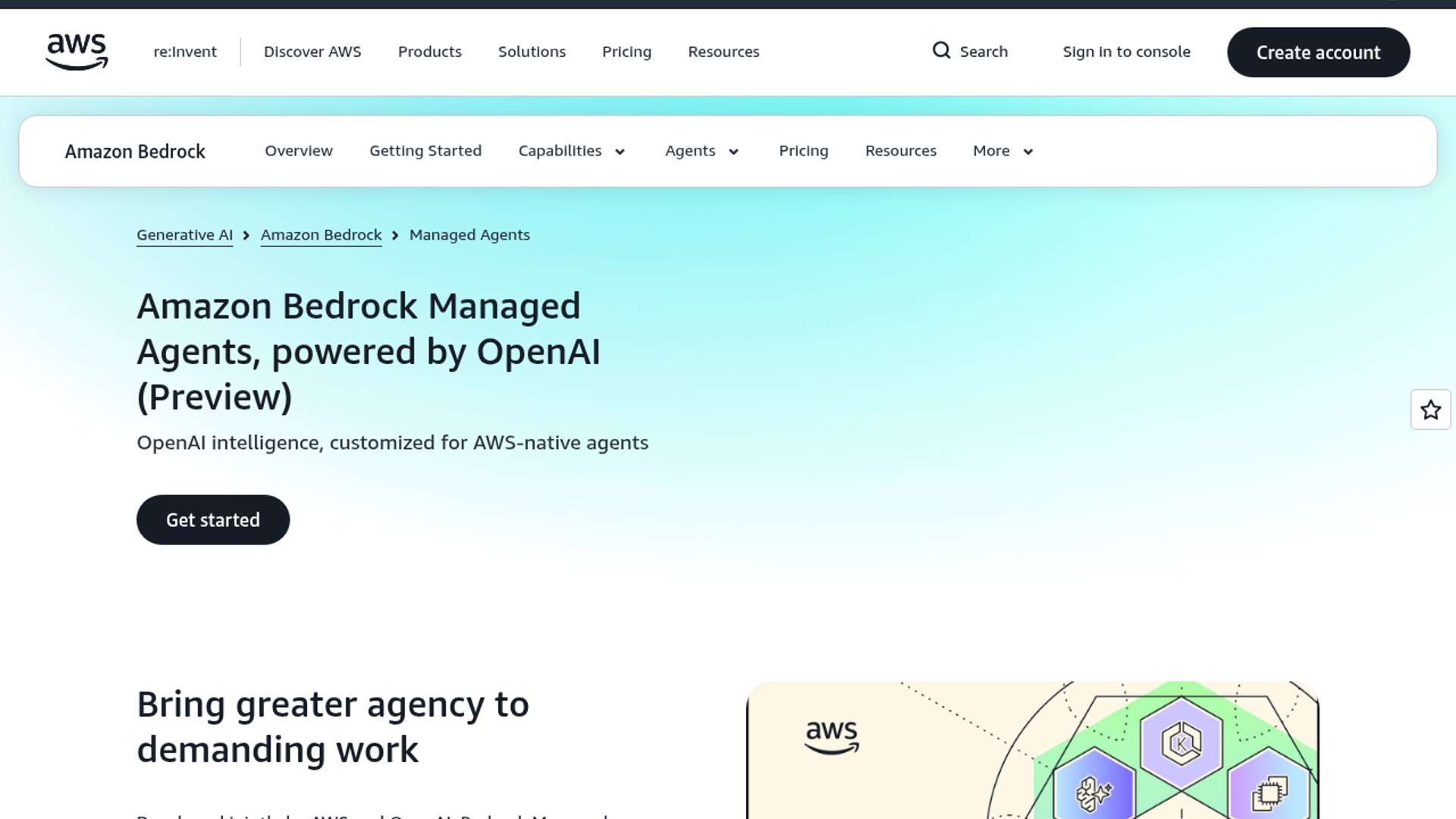Open the top navigation Pricing menu
Viewport: 1456px width, 819px height.
pos(626,52)
